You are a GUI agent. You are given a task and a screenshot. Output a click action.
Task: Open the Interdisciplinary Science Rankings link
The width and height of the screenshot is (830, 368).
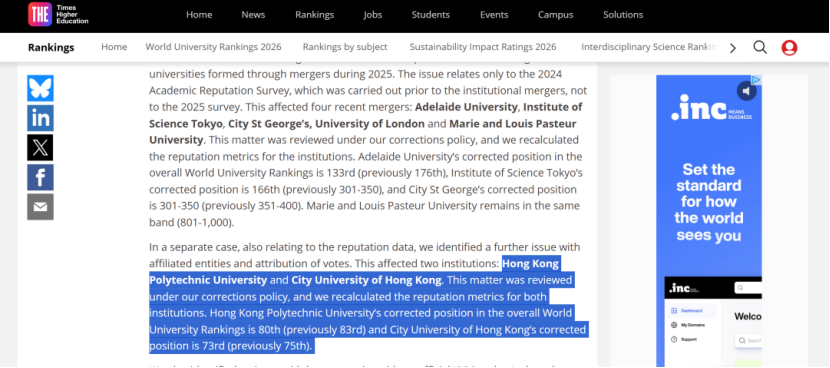(649, 47)
